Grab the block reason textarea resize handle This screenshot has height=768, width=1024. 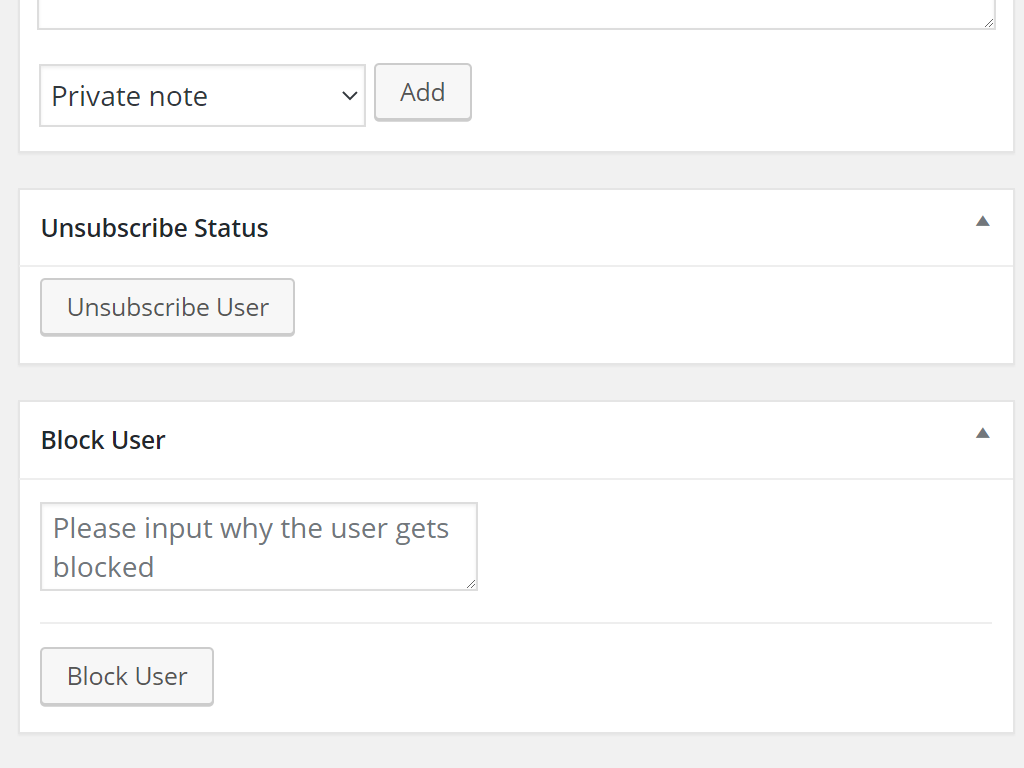(471, 584)
